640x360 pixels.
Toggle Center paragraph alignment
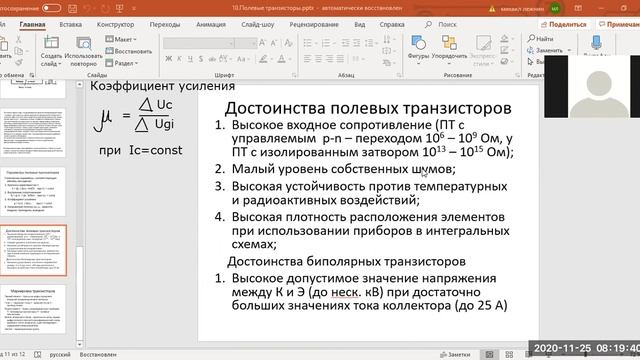pyautogui.click(x=318, y=59)
